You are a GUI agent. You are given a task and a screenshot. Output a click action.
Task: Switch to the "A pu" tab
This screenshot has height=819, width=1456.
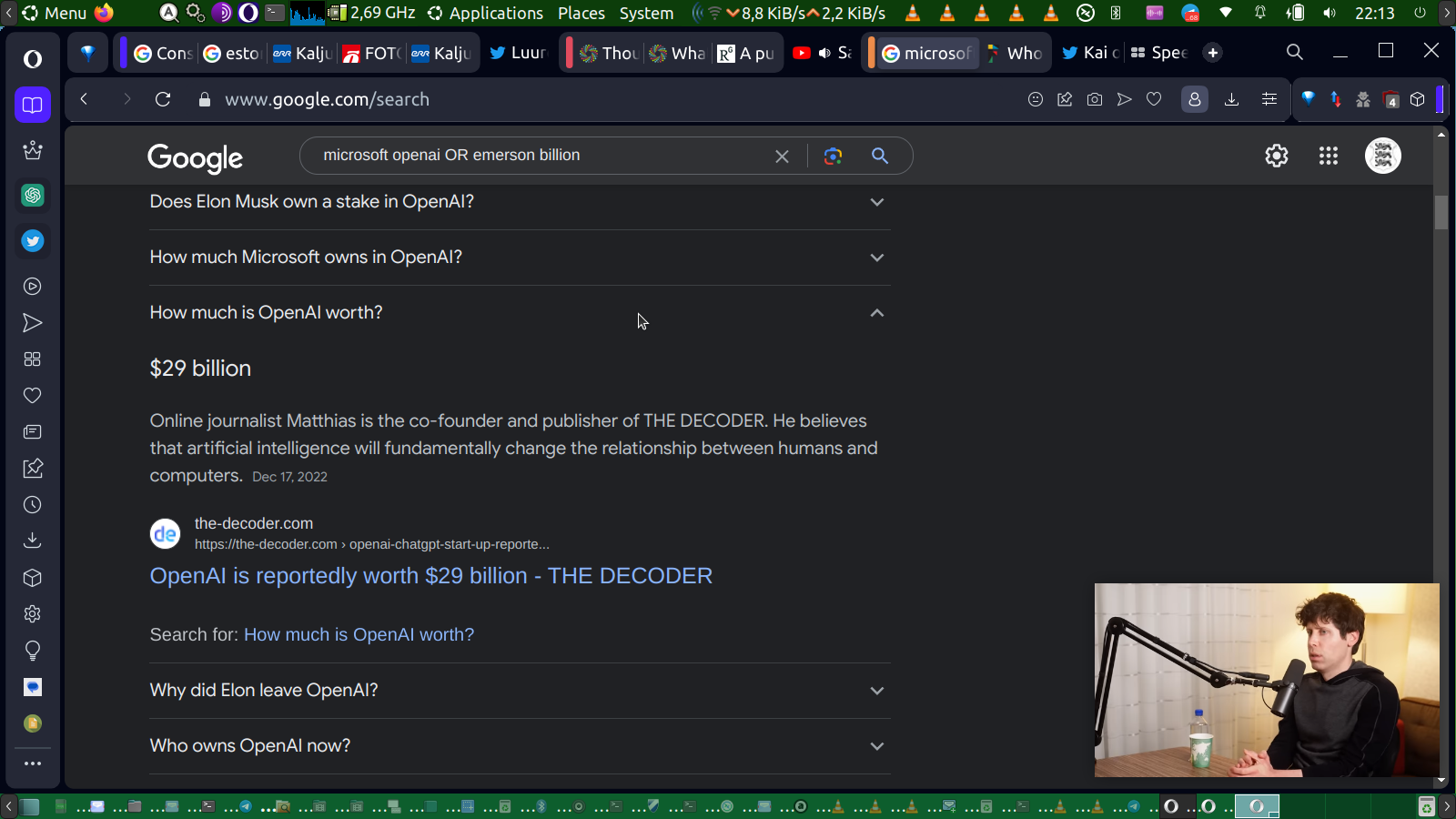(745, 53)
